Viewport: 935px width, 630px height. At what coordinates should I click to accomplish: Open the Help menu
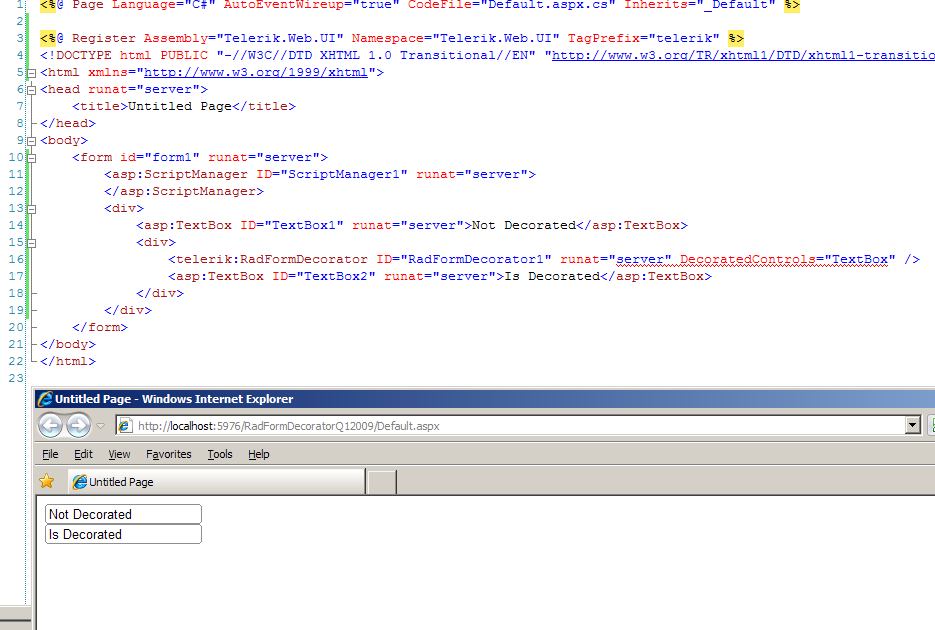pyautogui.click(x=259, y=454)
